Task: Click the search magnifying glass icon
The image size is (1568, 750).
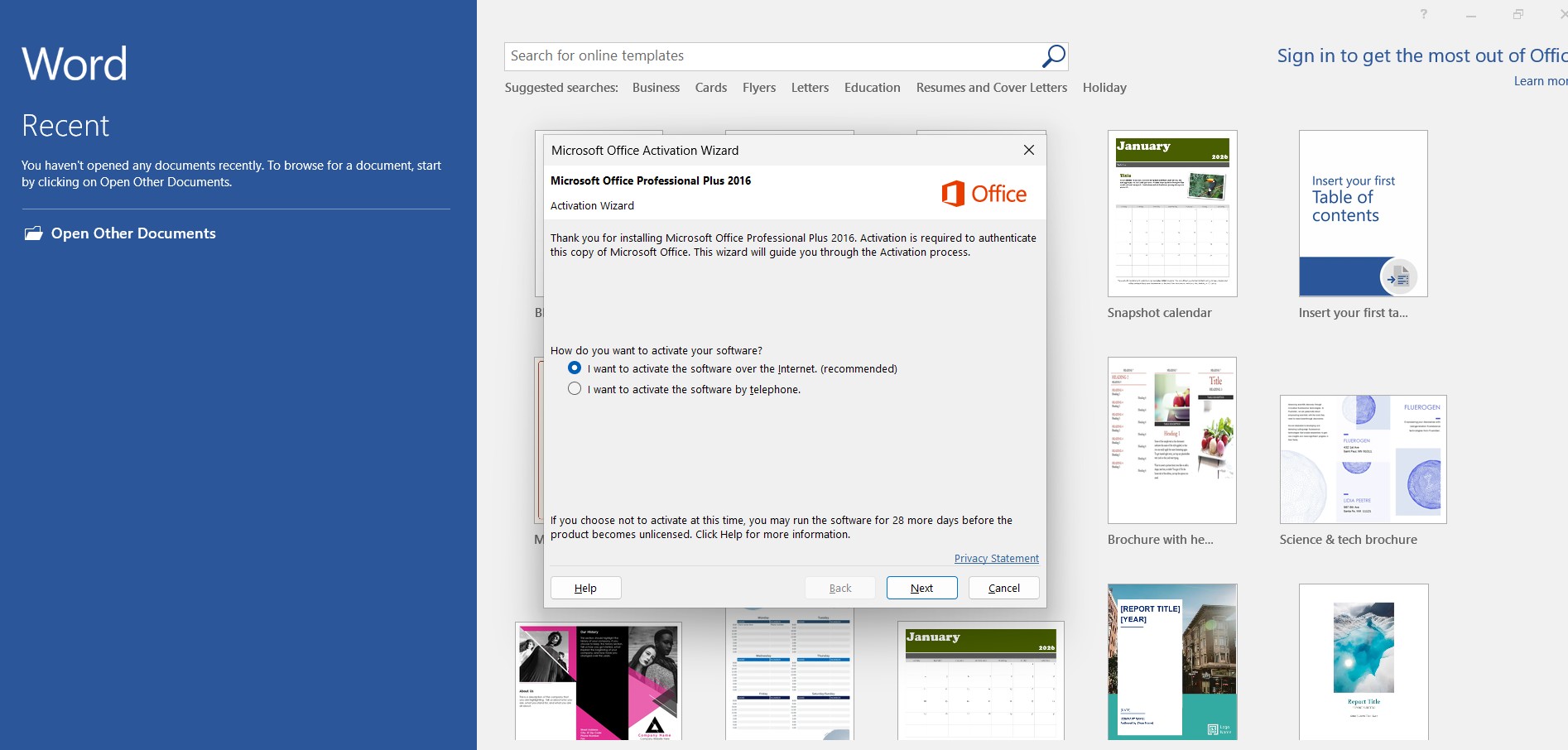Action: click(x=1052, y=55)
